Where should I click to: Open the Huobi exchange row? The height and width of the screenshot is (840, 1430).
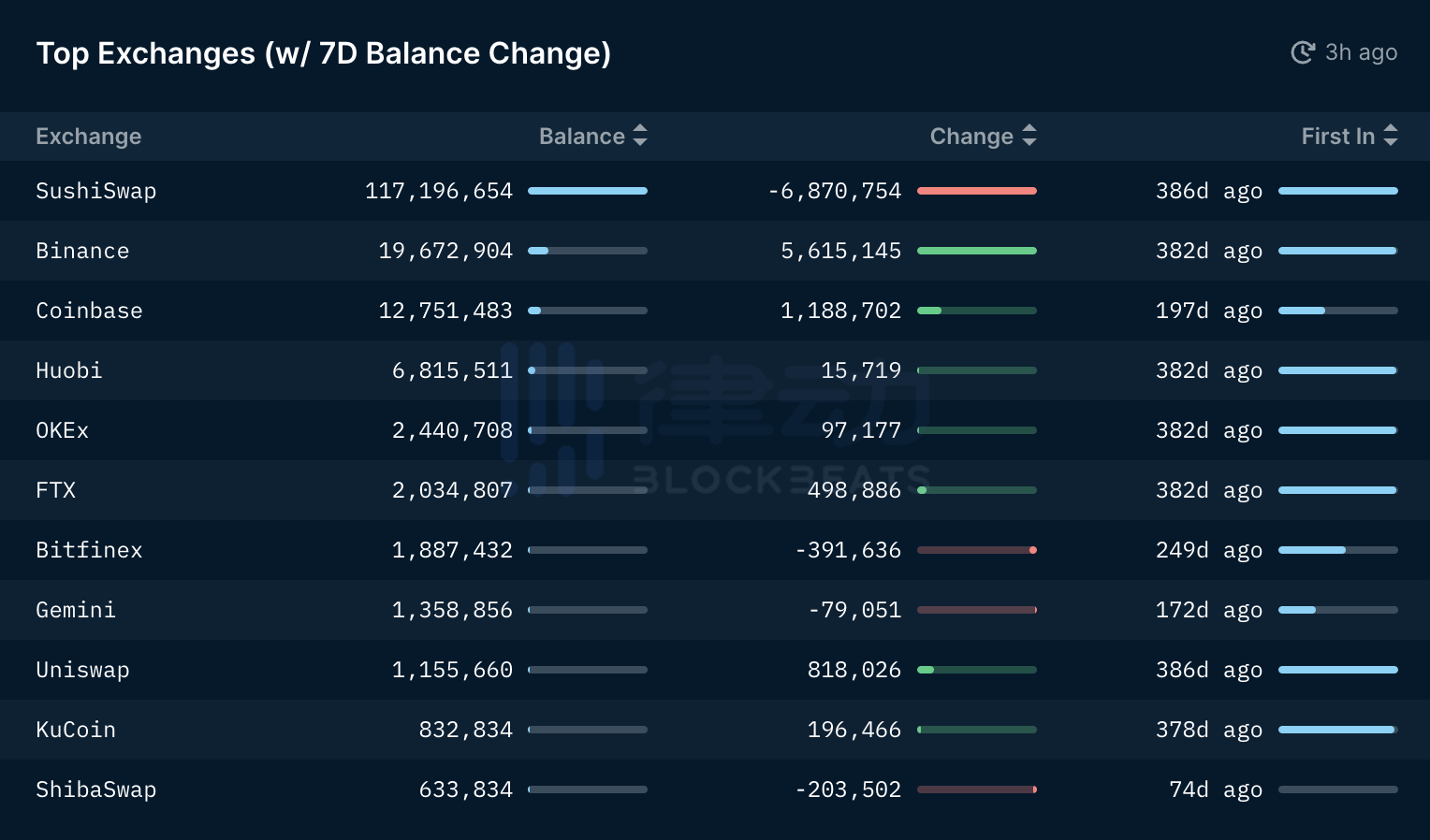[x=68, y=370]
